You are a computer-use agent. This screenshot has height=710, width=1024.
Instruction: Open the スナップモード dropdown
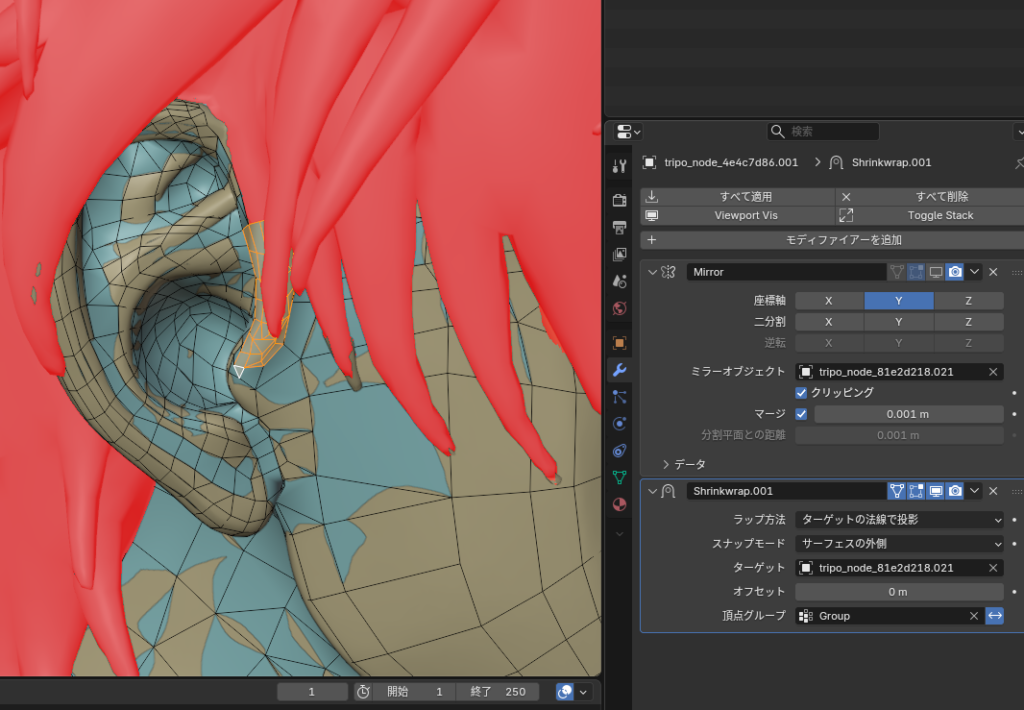click(x=899, y=544)
